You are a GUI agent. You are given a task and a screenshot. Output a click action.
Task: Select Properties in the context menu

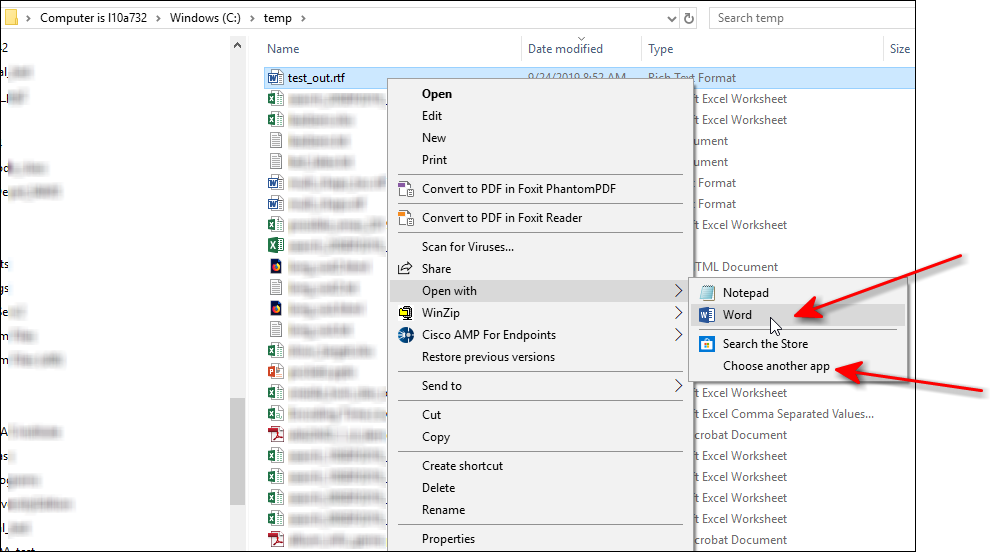[x=448, y=539]
